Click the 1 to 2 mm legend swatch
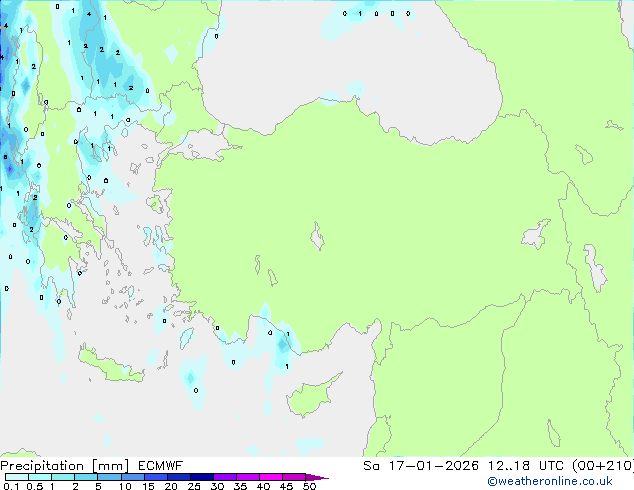634x490 pixels. 63,477
